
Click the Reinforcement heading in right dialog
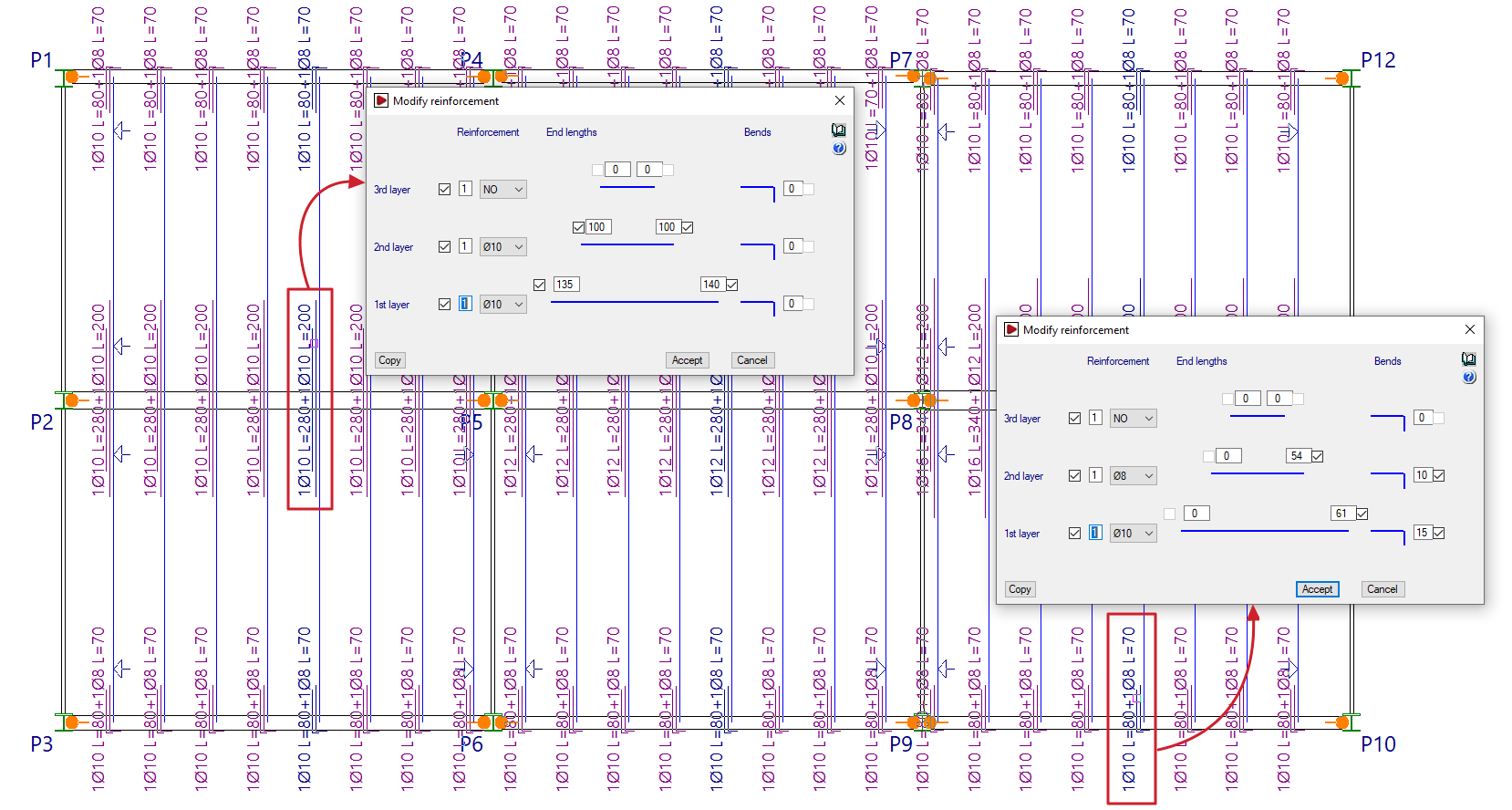pyautogui.click(x=1118, y=361)
